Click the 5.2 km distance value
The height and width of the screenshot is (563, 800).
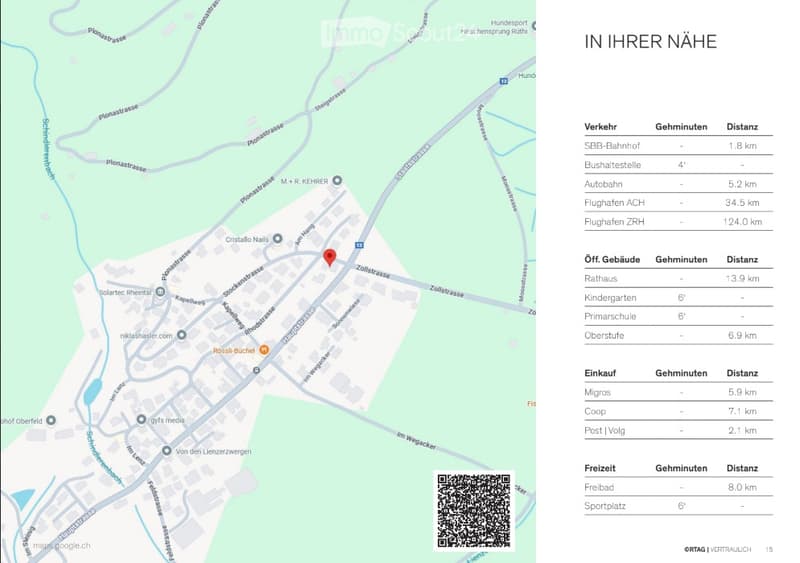[742, 184]
